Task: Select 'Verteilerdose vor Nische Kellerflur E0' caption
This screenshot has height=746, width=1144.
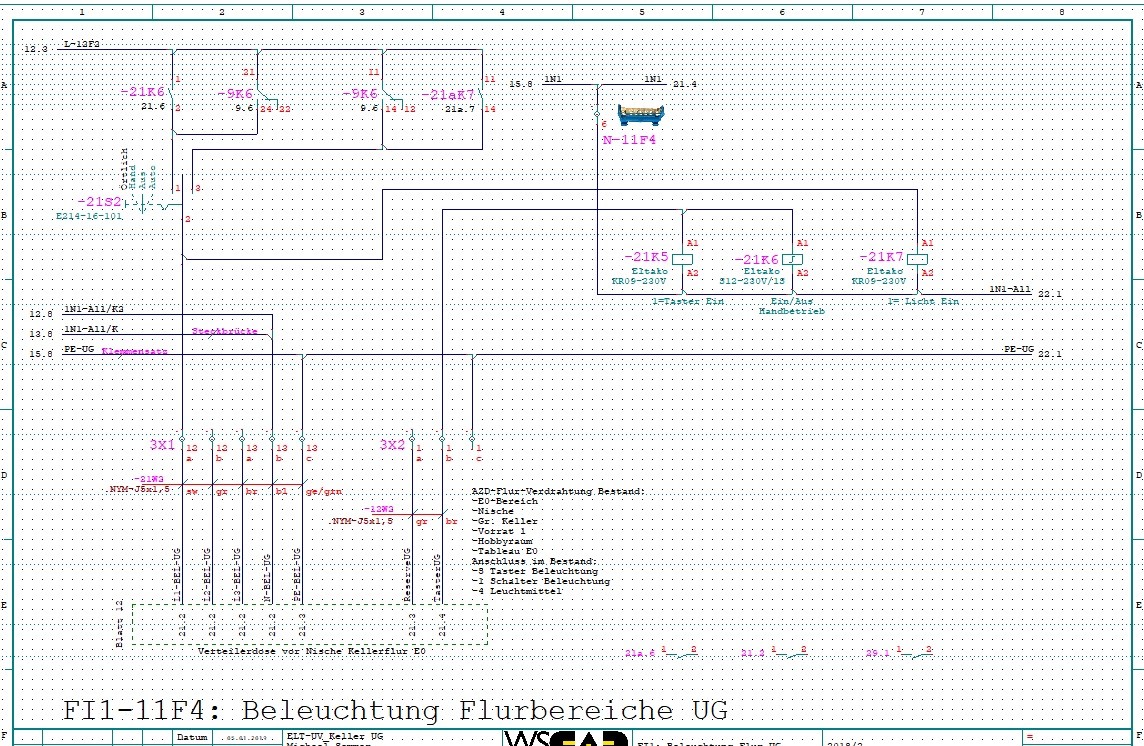Action: (312, 650)
